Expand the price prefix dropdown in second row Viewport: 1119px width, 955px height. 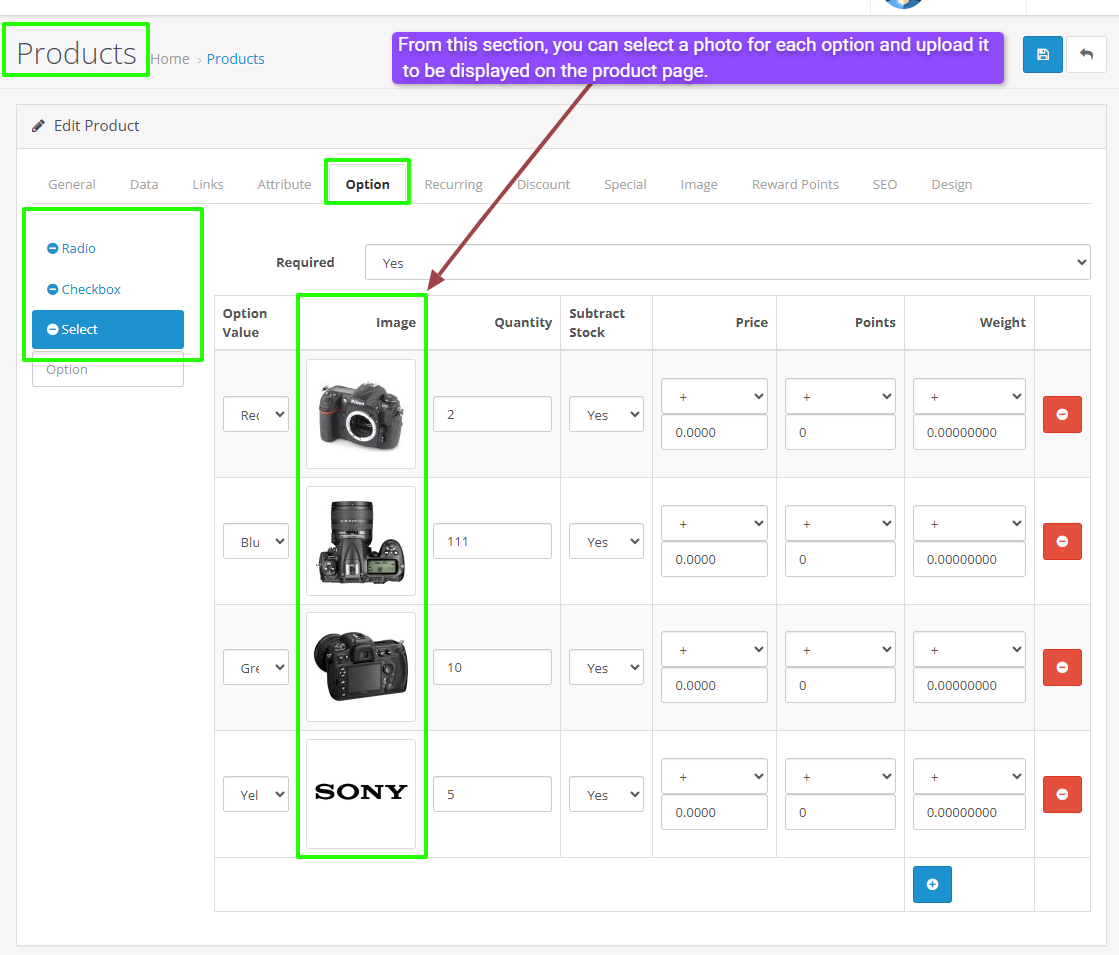click(x=714, y=524)
